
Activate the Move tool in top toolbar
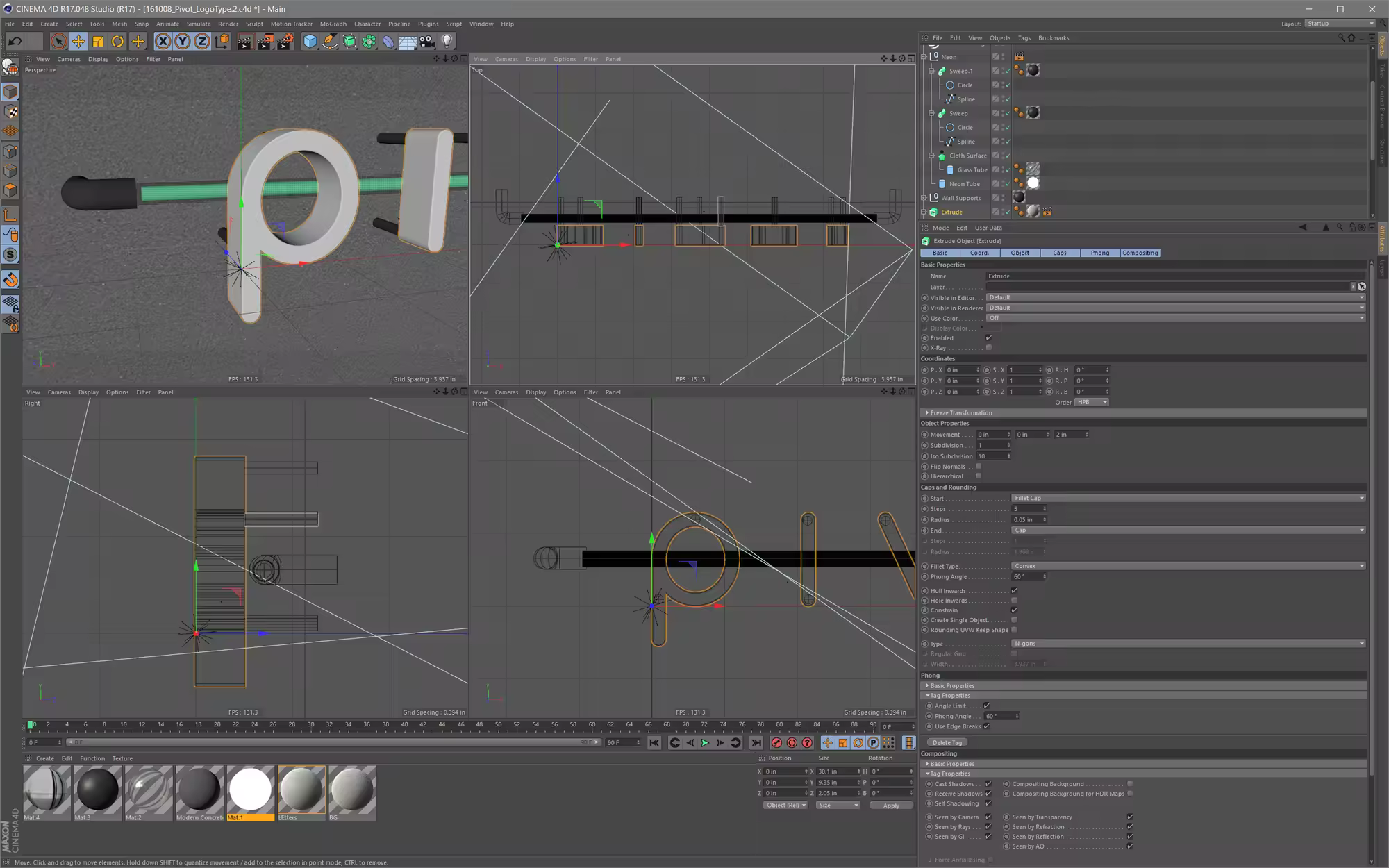tap(78, 42)
